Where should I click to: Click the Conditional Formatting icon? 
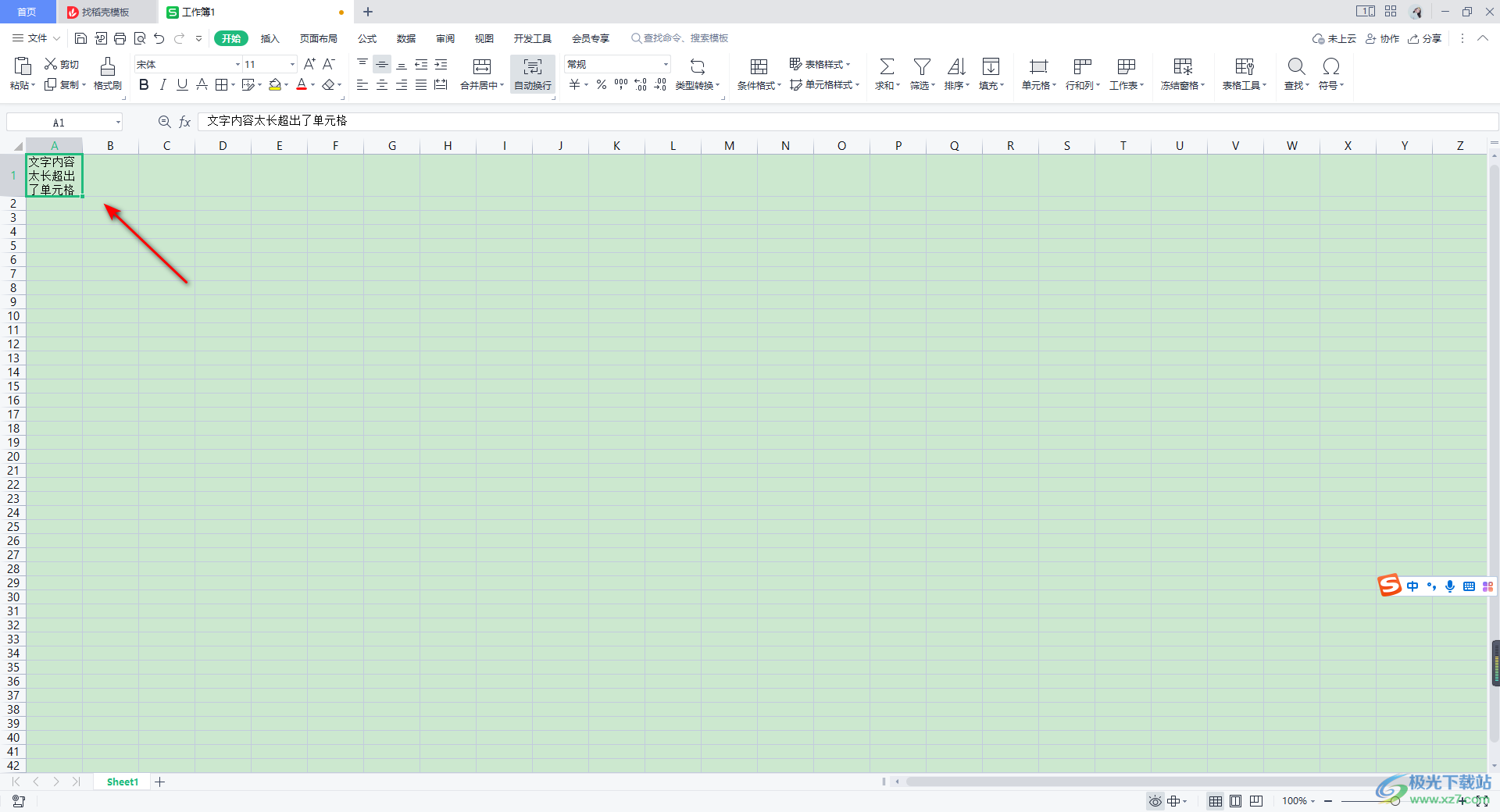coord(759,66)
